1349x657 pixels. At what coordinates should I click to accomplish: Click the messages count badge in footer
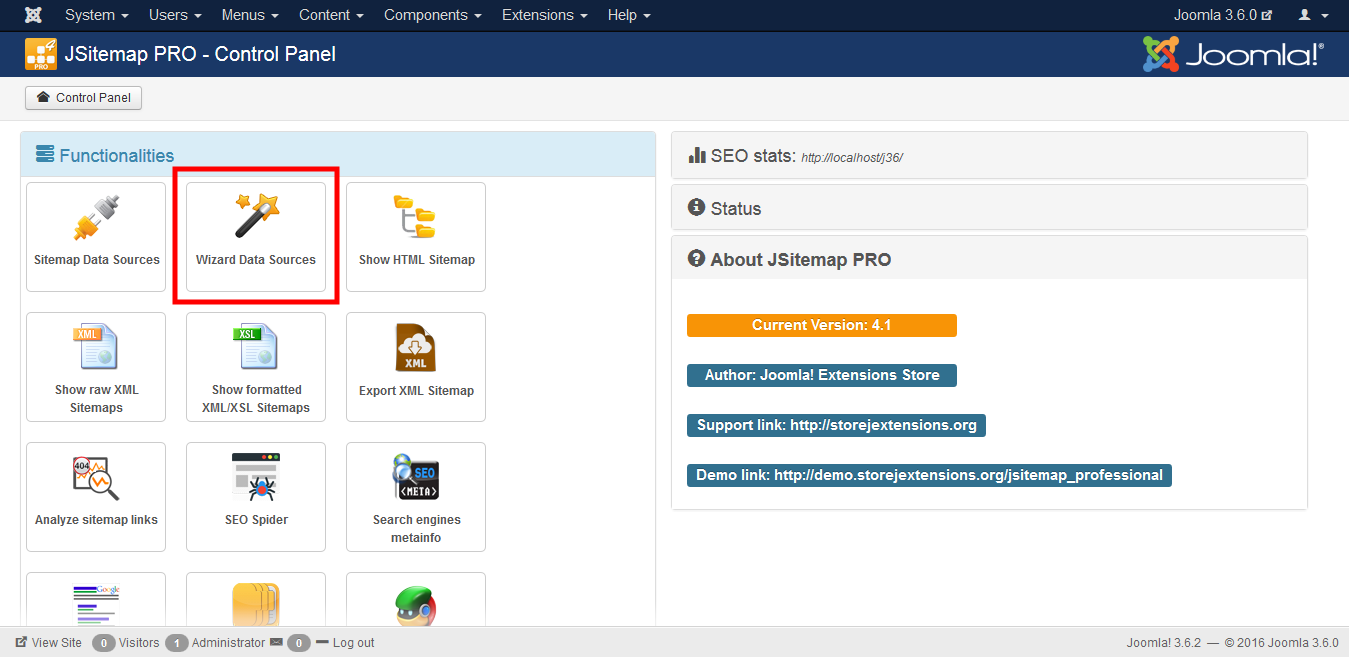(298, 643)
